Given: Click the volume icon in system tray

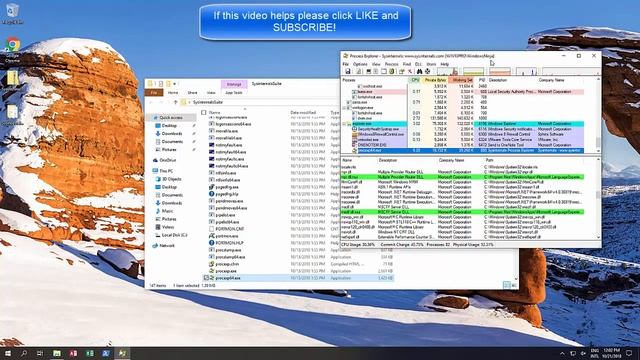Looking at the screenshot, I should click(583, 353).
